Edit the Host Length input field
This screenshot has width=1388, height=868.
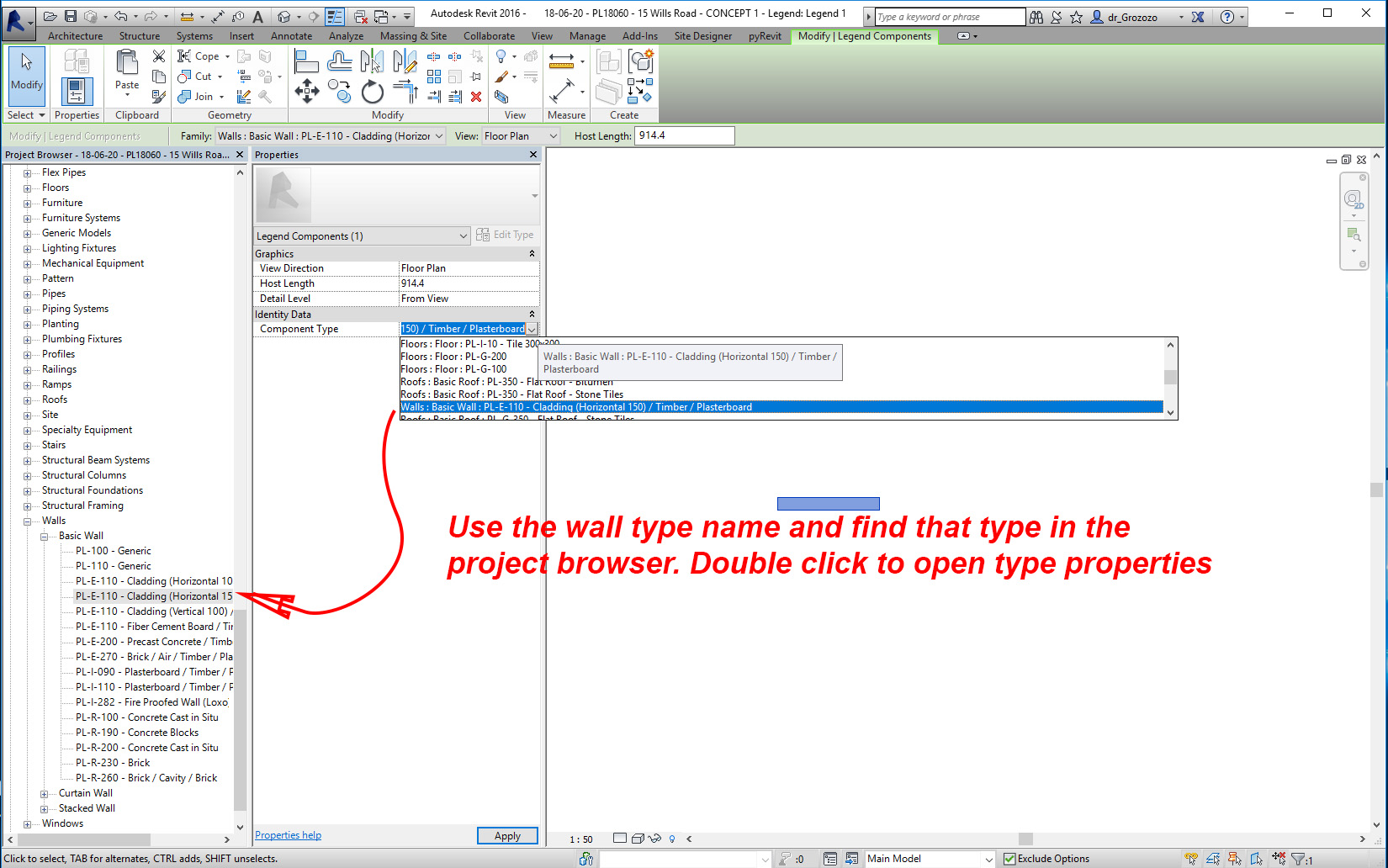point(684,135)
